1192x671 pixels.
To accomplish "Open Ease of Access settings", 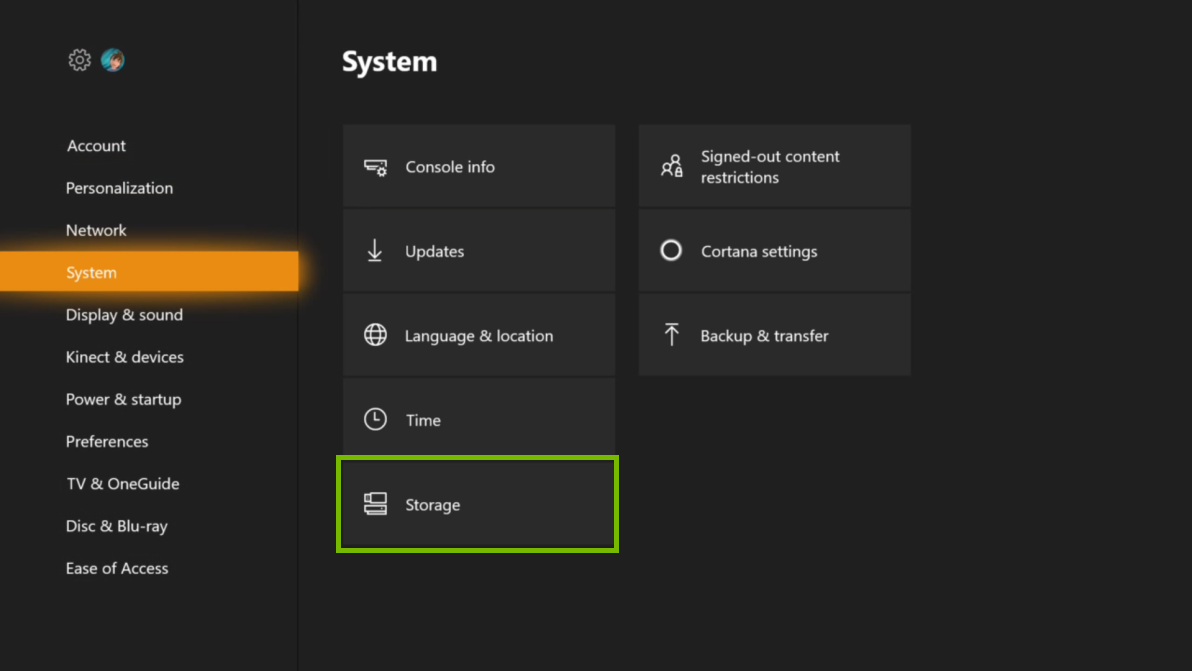I will pyautogui.click(x=117, y=568).
